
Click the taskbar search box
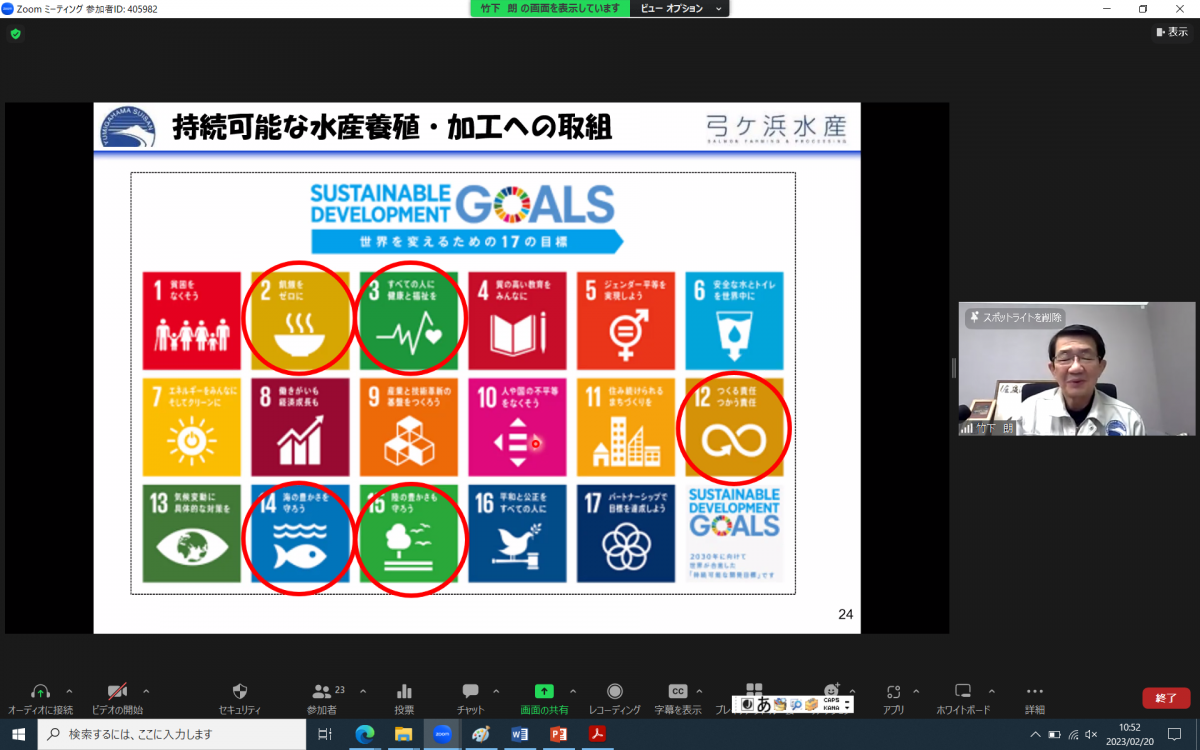172,734
